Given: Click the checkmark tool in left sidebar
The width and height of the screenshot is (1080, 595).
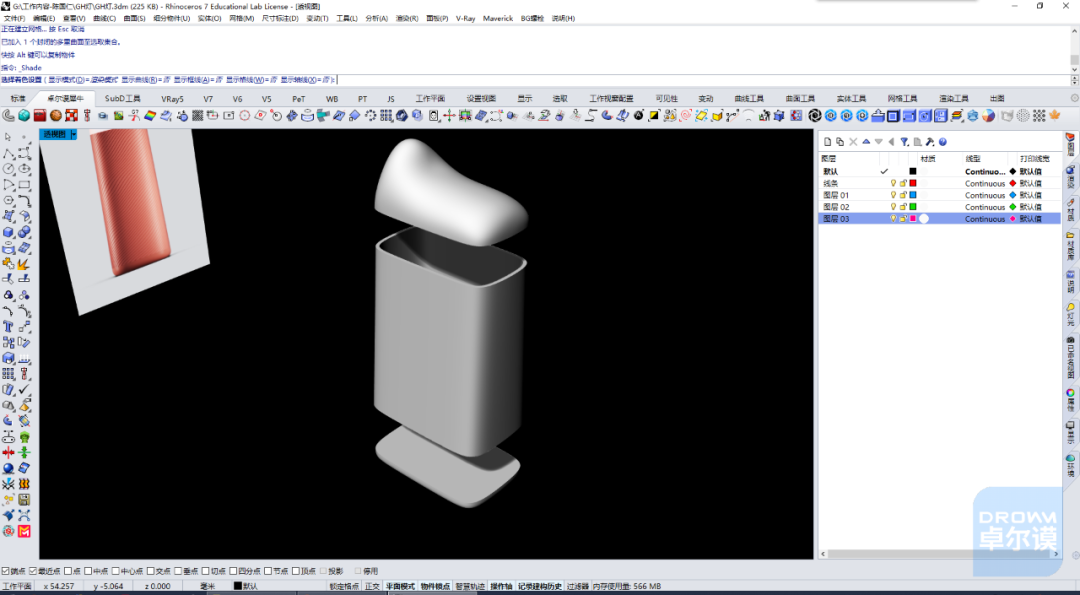Looking at the screenshot, I should [x=24, y=390].
